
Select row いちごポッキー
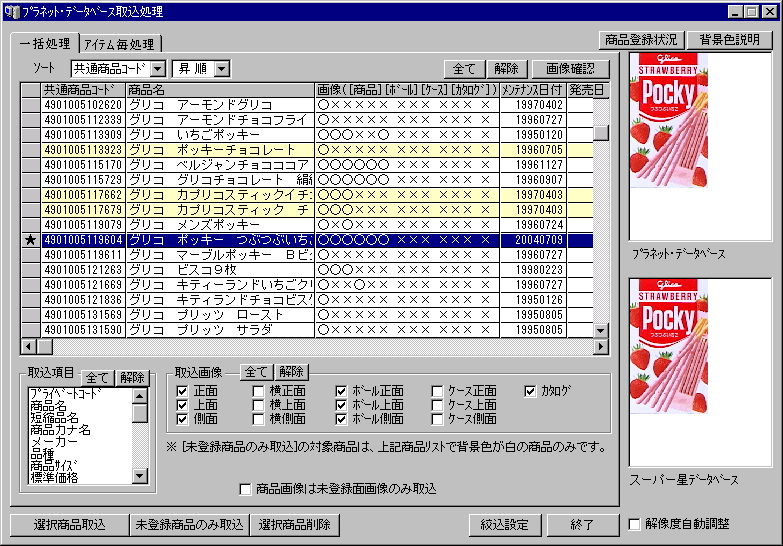(307, 135)
